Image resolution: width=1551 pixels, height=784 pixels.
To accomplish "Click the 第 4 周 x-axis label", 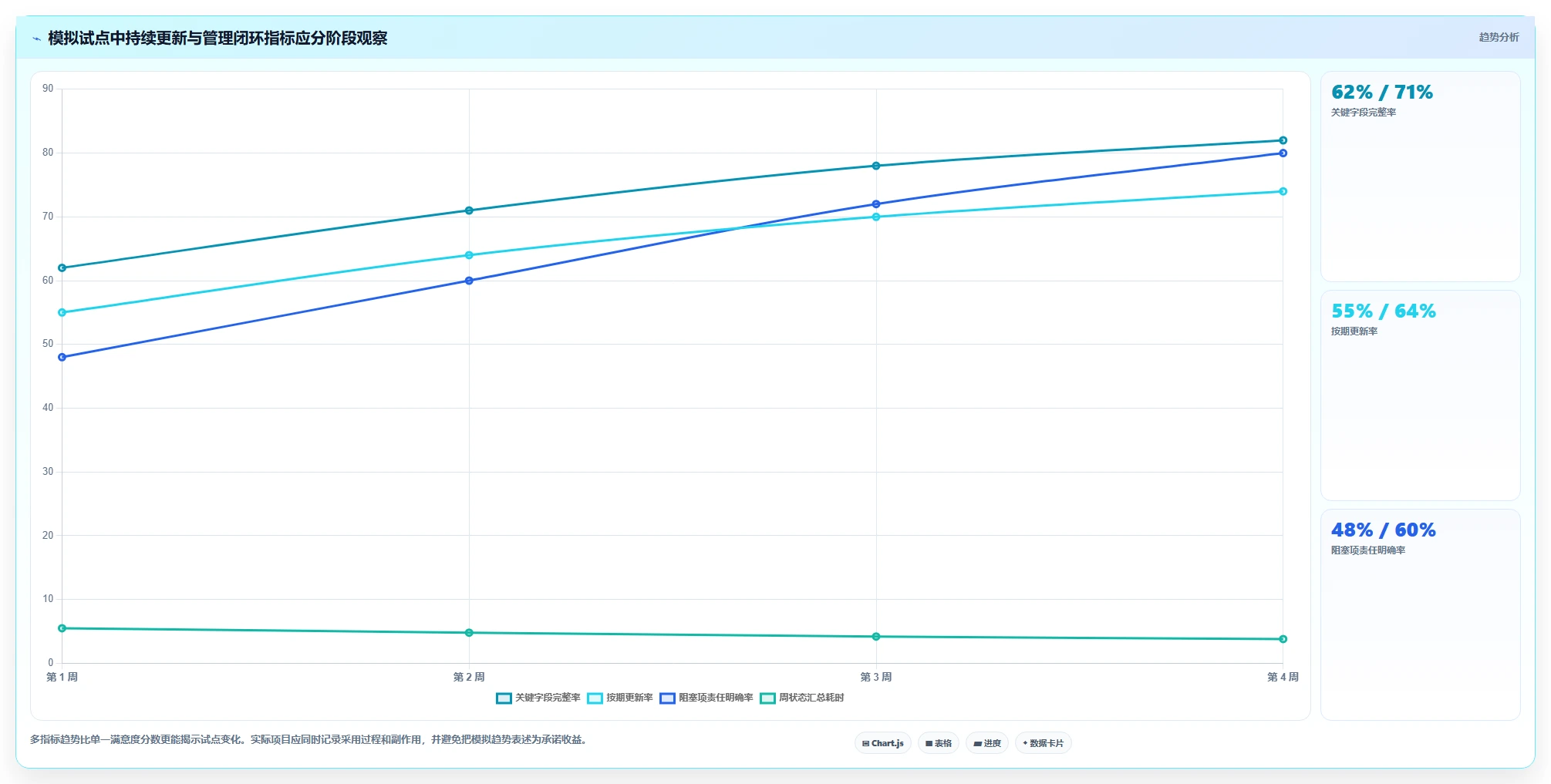I will [1283, 677].
